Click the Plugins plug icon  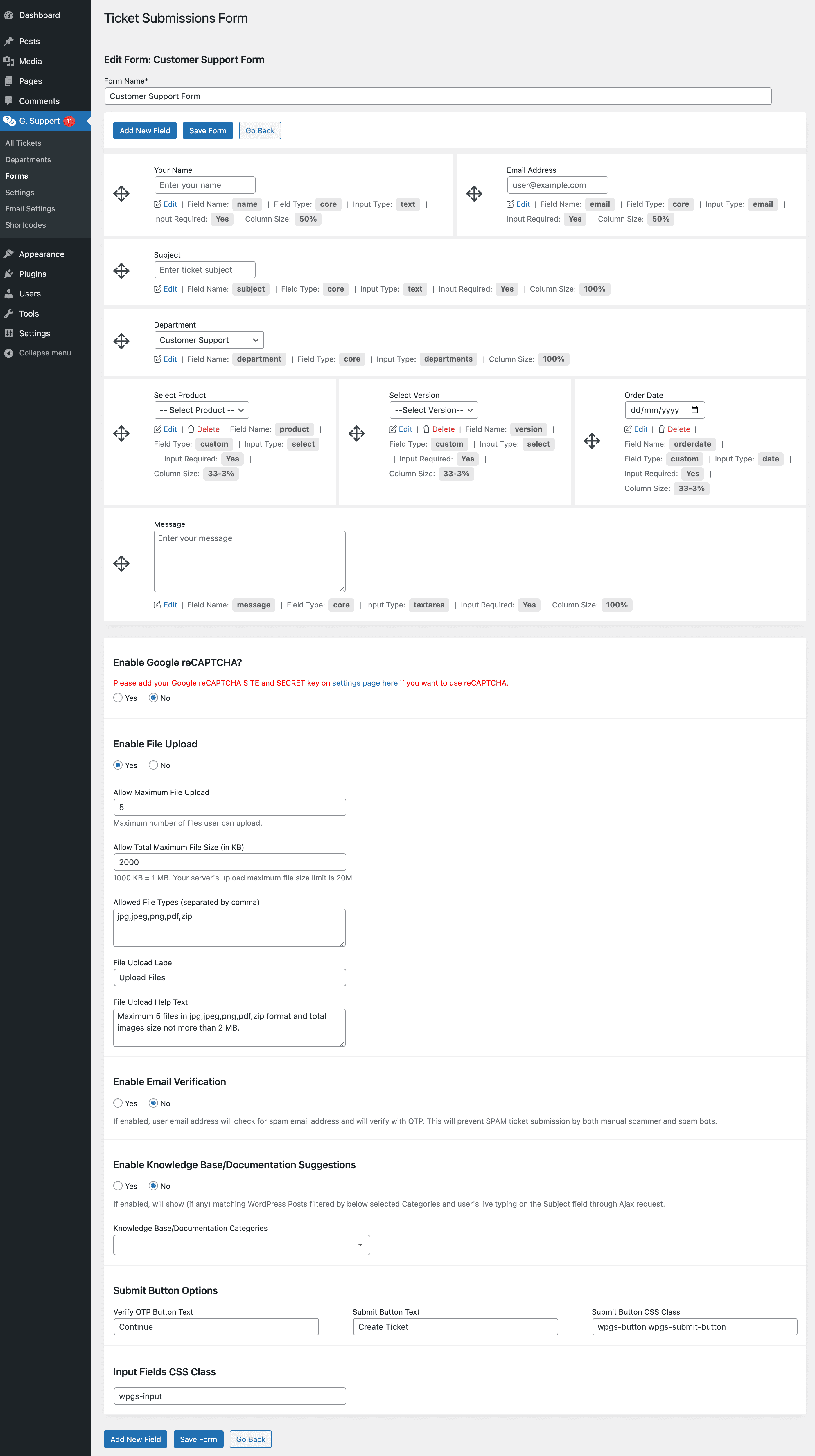pos(8,274)
